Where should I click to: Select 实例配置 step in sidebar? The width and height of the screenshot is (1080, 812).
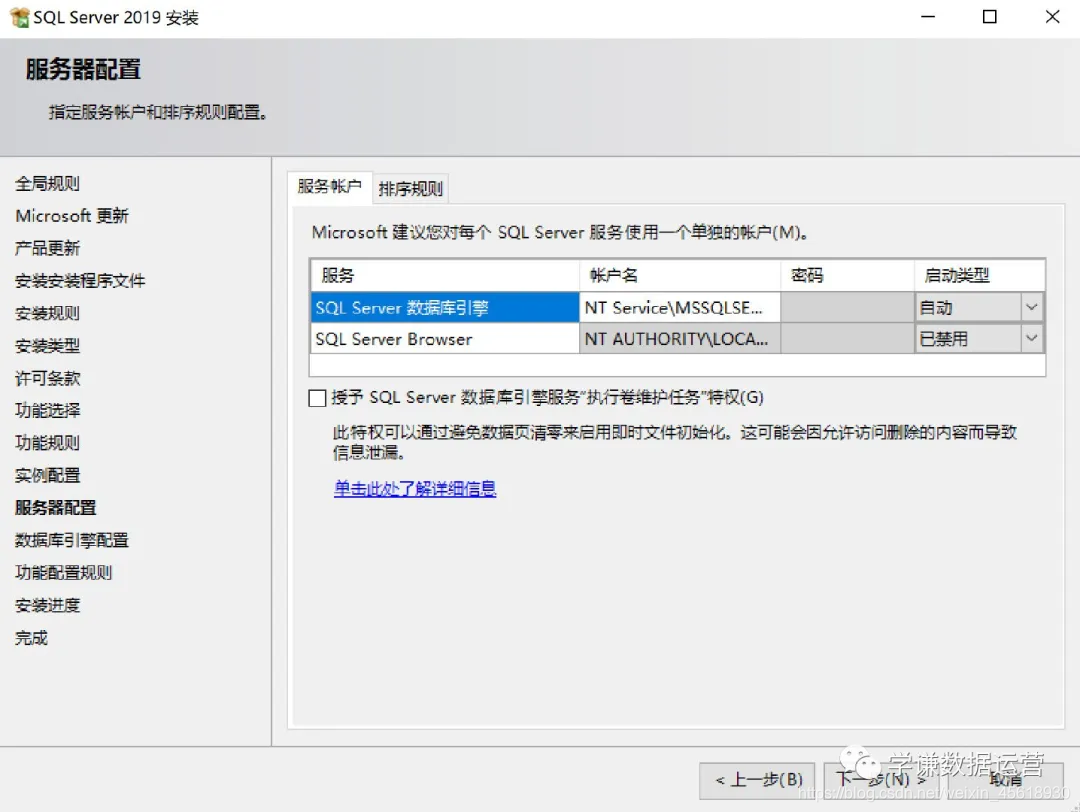[x=48, y=475]
